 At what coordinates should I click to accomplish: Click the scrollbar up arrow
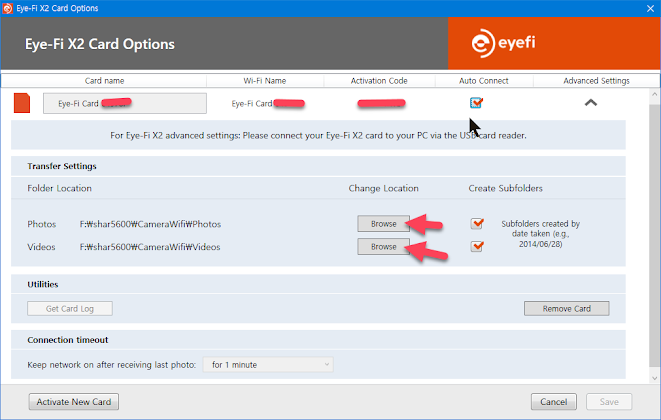pos(654,94)
